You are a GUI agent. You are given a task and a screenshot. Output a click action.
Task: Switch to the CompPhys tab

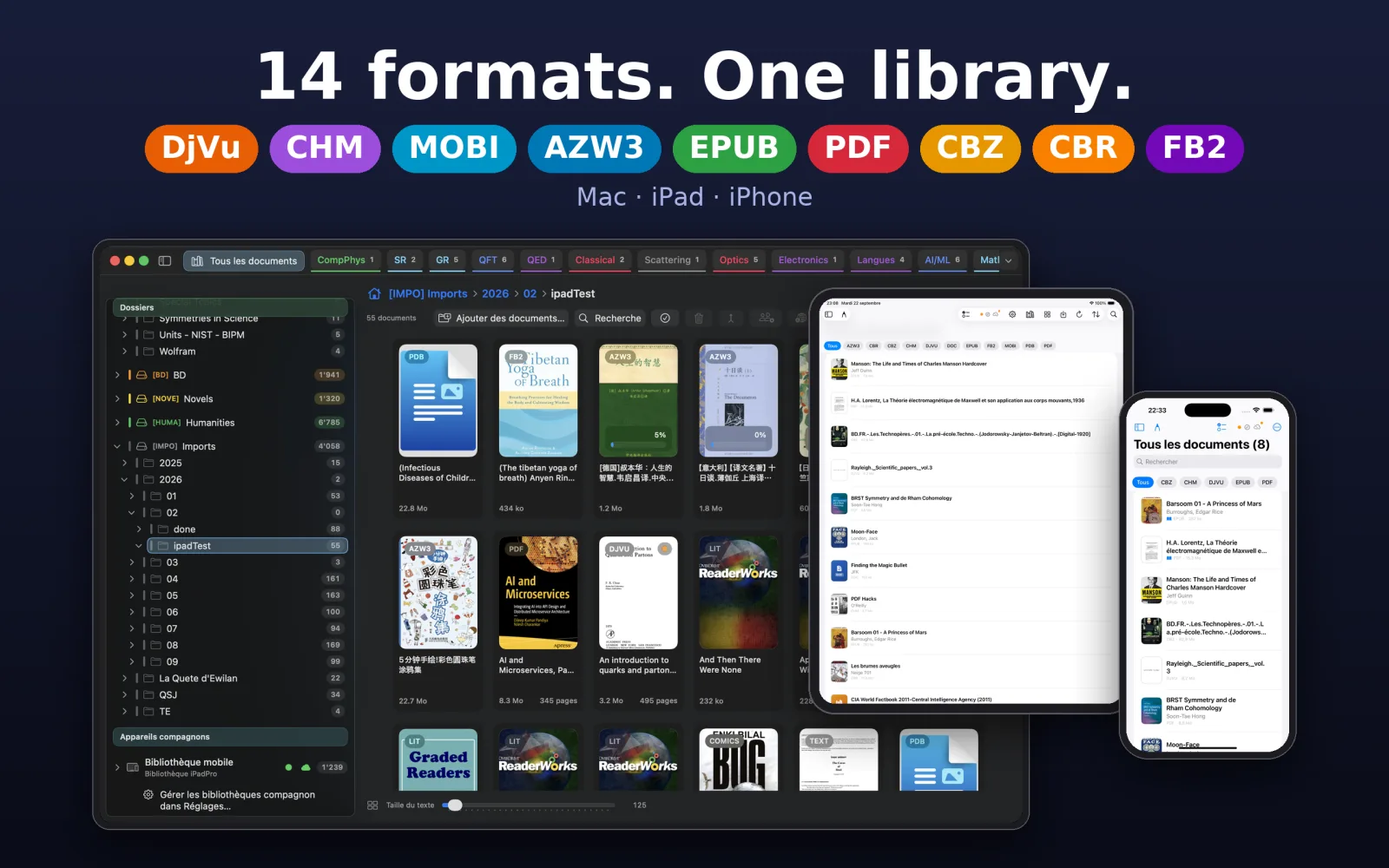[346, 260]
